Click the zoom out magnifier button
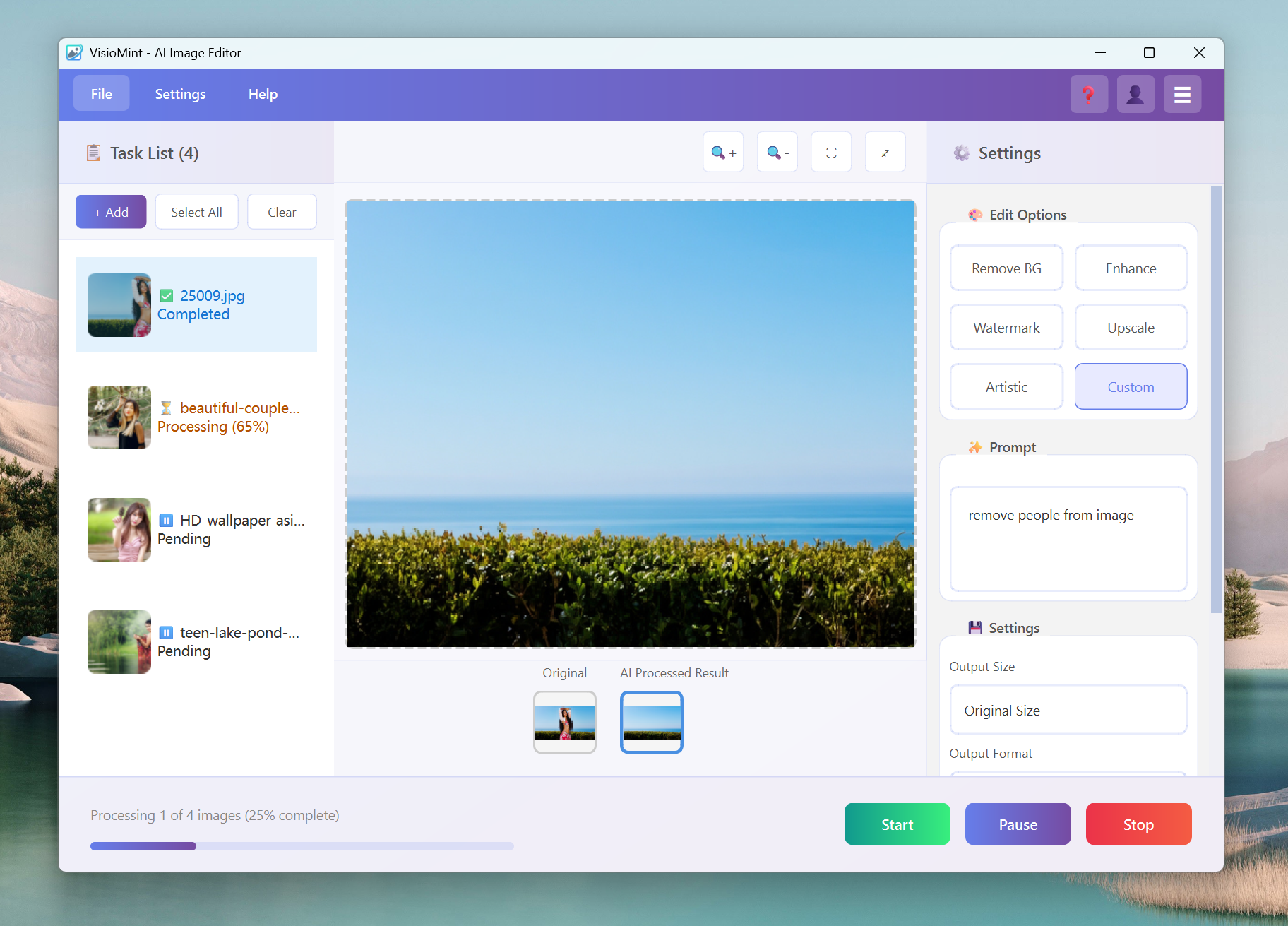 coord(777,153)
